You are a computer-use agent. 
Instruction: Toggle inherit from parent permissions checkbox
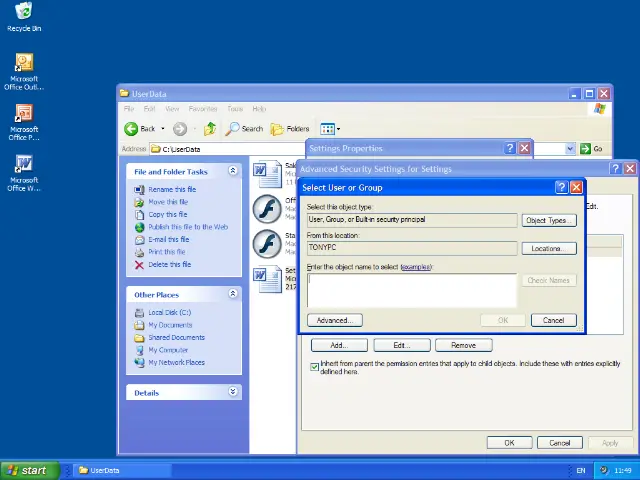(315, 367)
